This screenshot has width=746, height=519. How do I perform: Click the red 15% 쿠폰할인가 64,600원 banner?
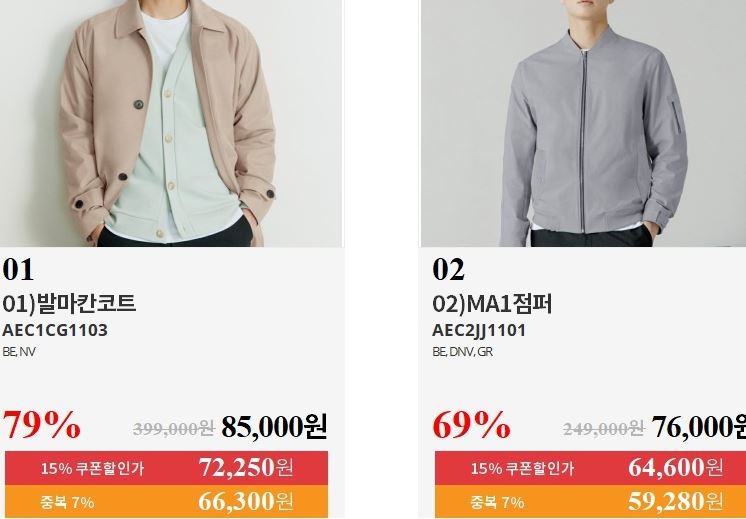point(590,468)
